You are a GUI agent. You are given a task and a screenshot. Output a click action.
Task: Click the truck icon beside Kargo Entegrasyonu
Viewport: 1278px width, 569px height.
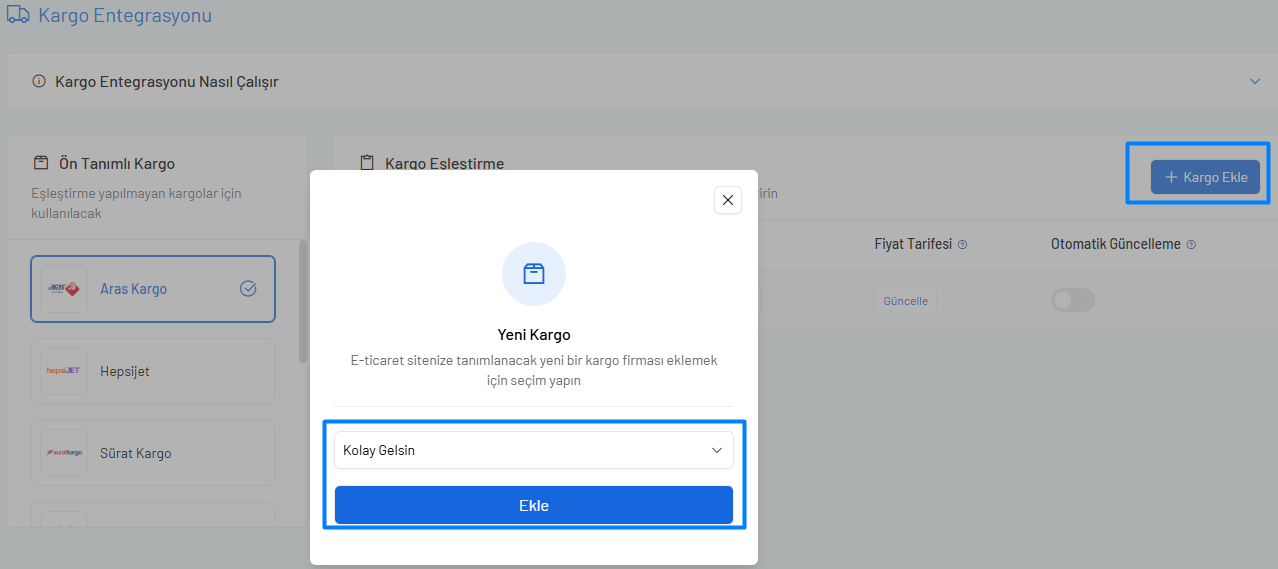[x=17, y=16]
